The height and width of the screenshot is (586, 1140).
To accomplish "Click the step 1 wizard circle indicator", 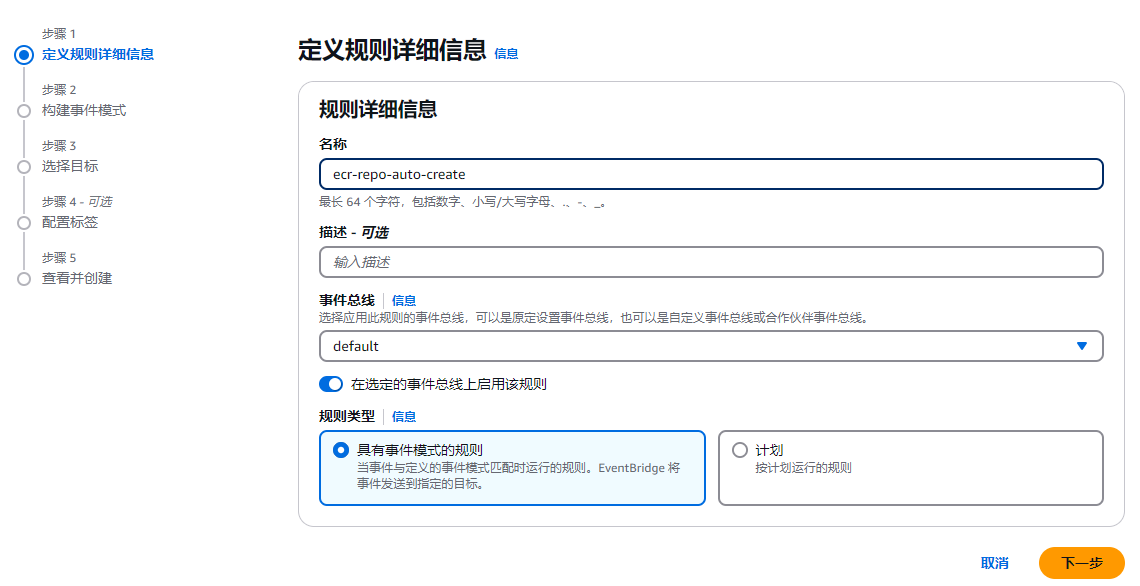I will tap(24, 55).
